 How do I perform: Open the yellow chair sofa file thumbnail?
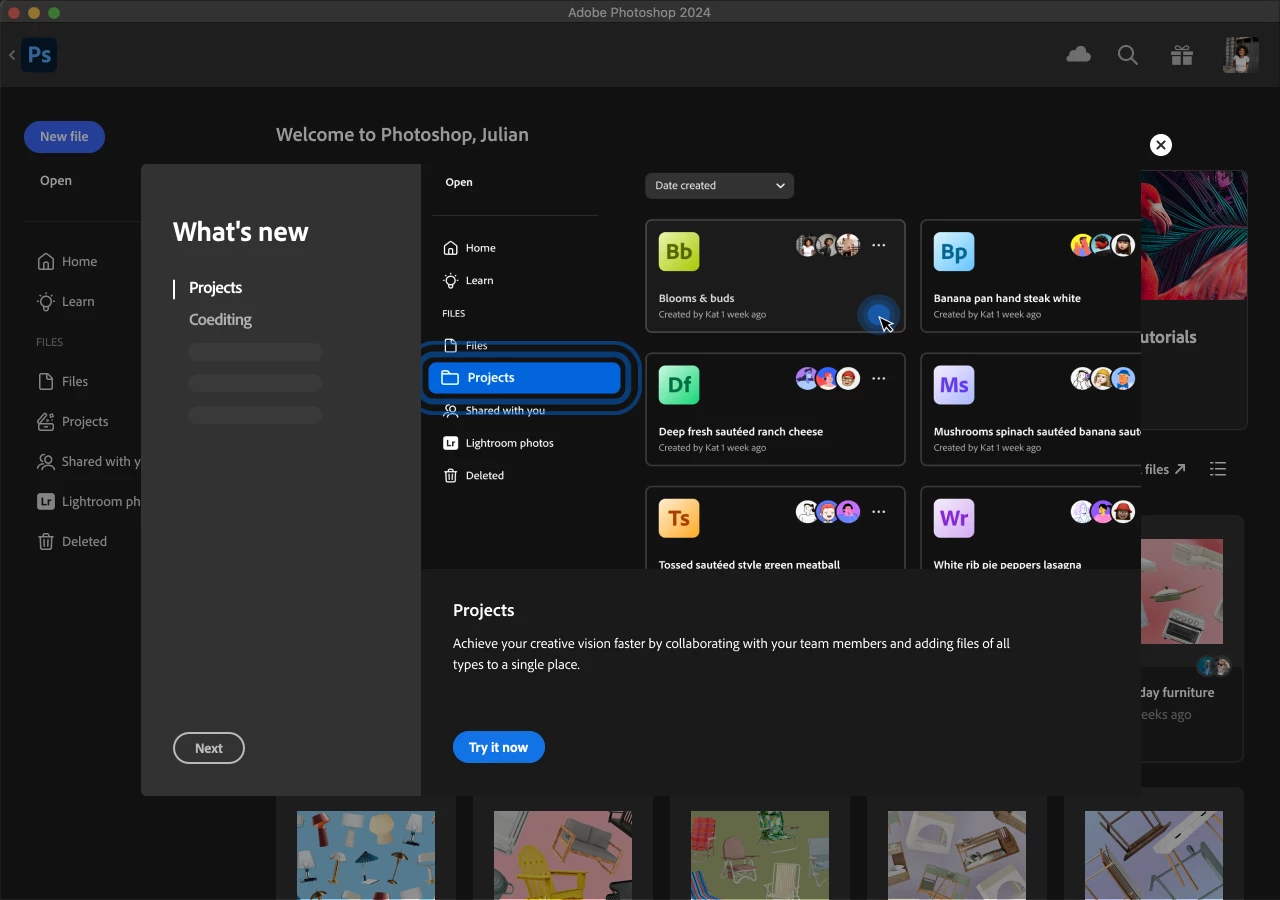563,855
